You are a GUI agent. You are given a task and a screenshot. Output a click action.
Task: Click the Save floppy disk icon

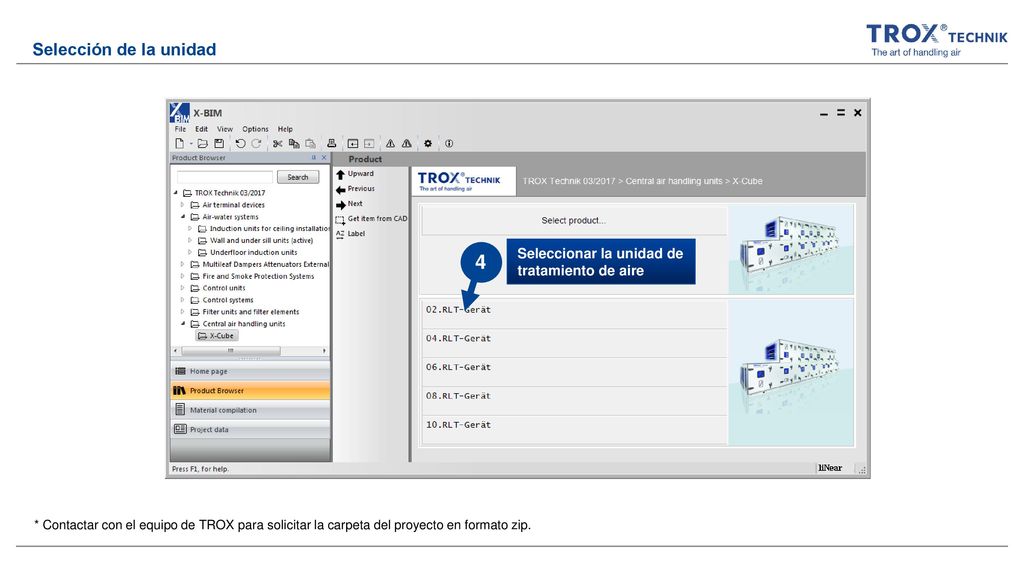click(219, 144)
